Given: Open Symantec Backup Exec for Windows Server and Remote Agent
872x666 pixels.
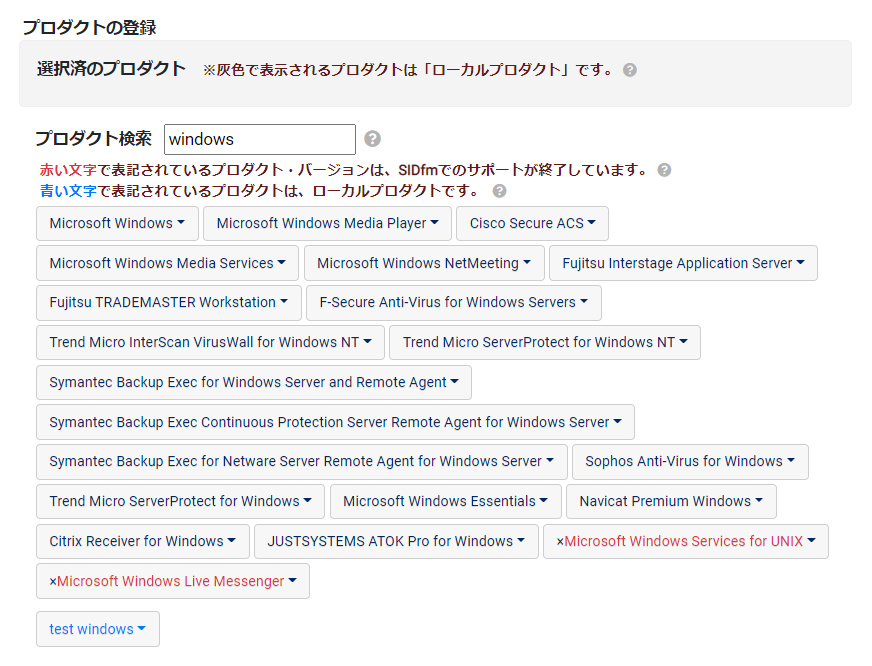Looking at the screenshot, I should click(254, 382).
